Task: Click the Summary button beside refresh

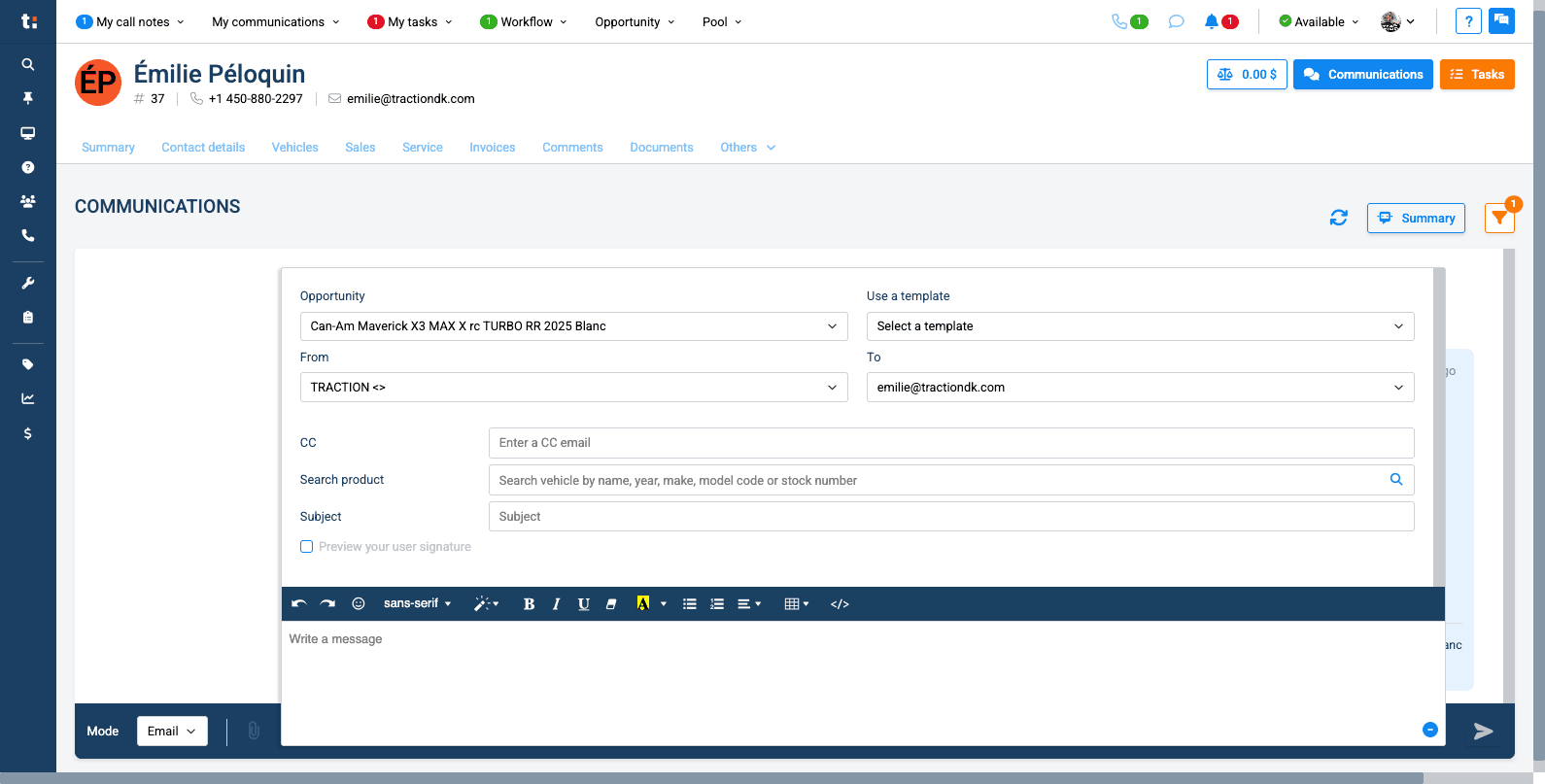Action: point(1416,219)
